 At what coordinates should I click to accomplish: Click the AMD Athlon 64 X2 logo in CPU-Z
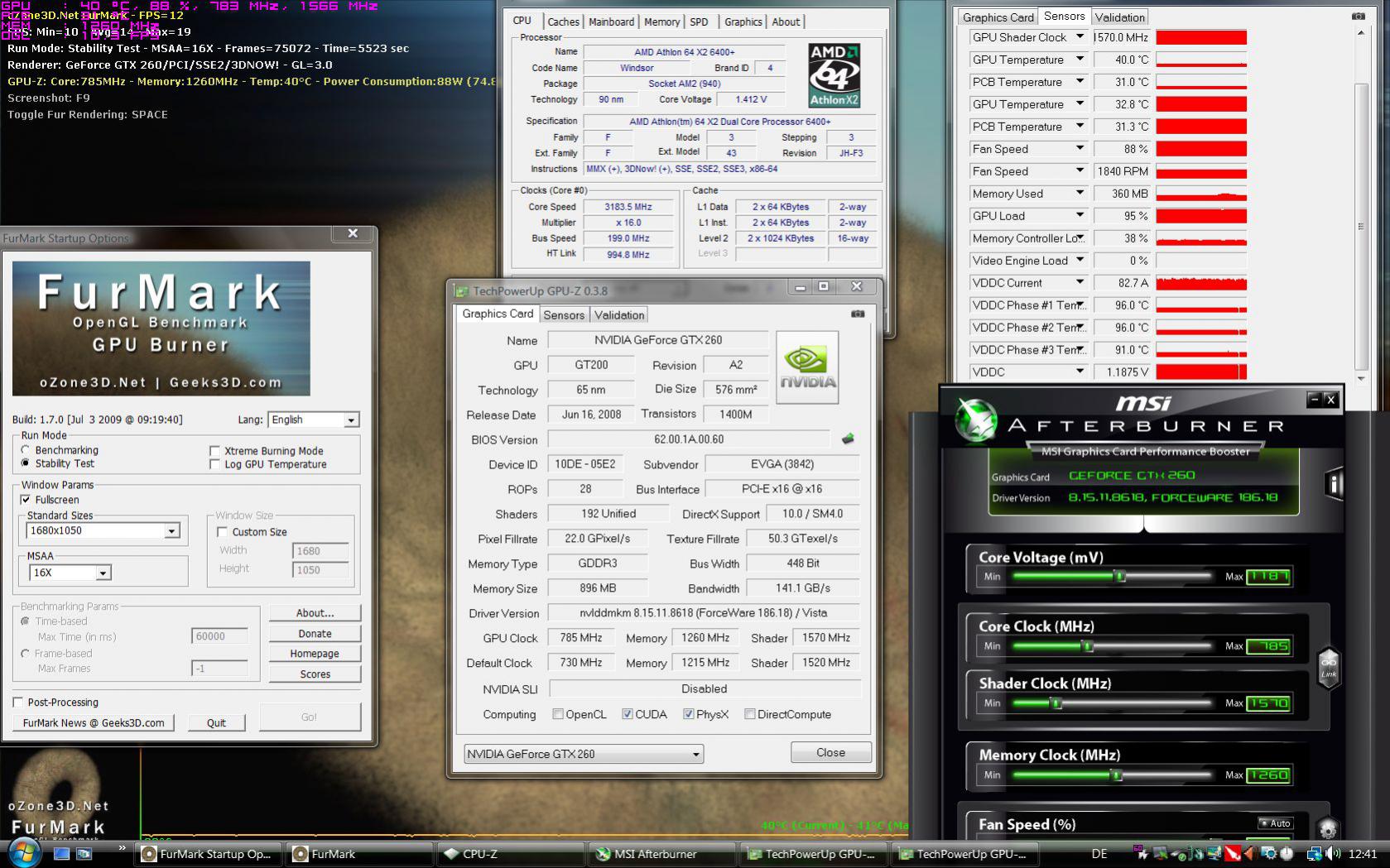coord(834,76)
